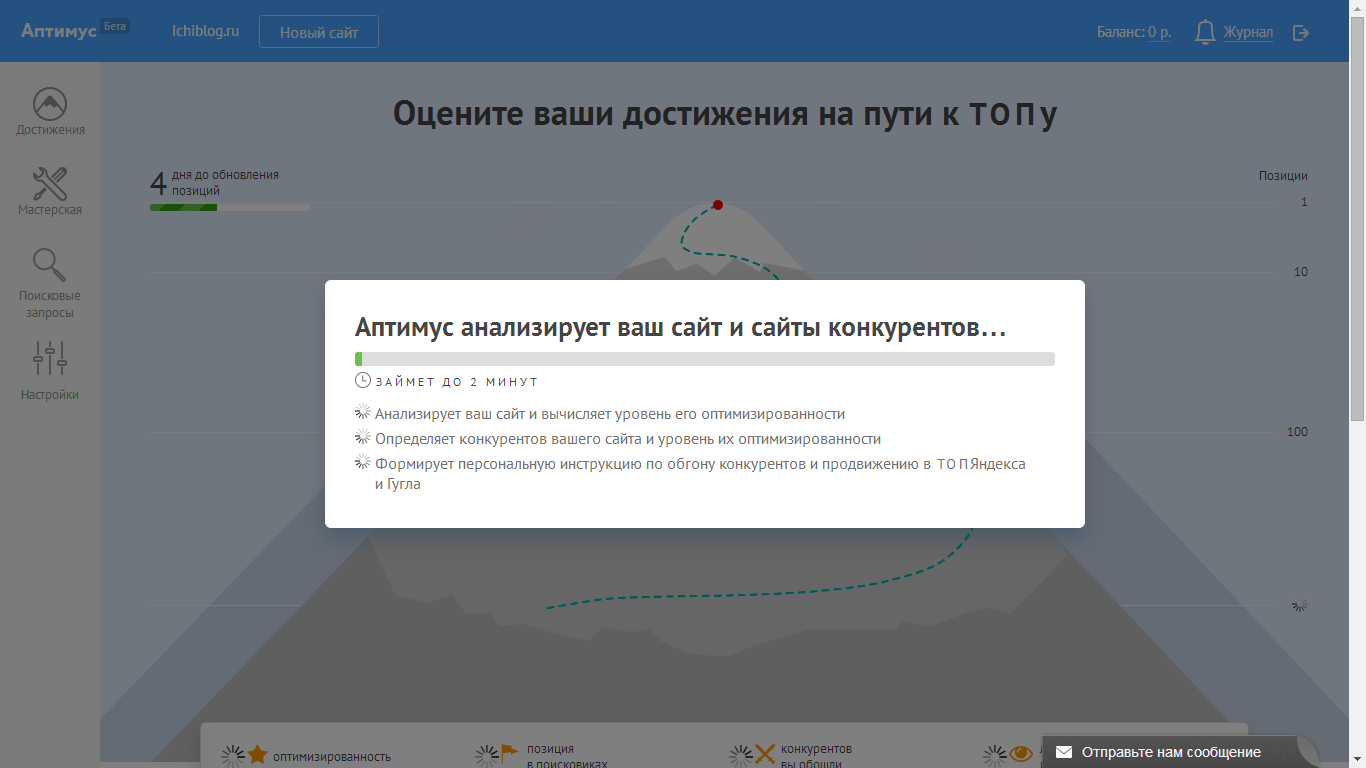Click the scrollbar up arrow
The image size is (1366, 768).
pyautogui.click(x=1357, y=8)
